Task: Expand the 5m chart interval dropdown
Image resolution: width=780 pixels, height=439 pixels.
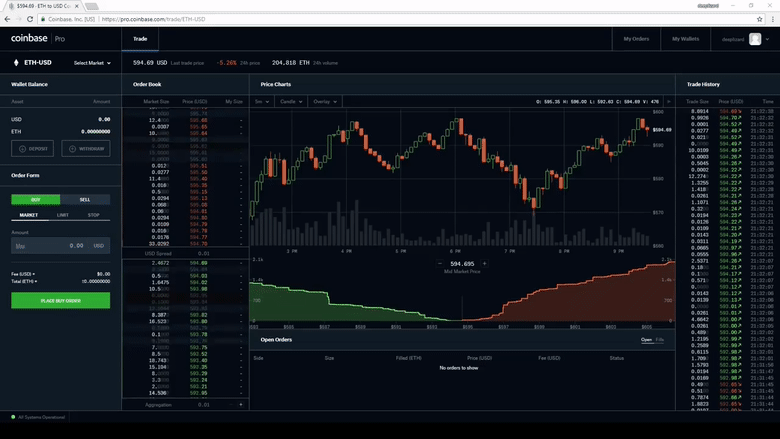Action: pyautogui.click(x=262, y=101)
